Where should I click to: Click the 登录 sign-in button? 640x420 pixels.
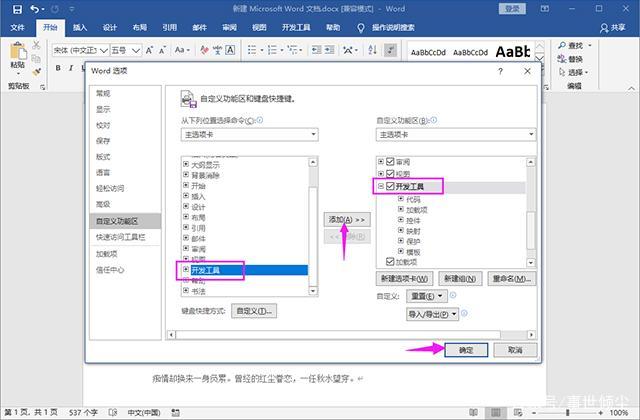coord(512,9)
